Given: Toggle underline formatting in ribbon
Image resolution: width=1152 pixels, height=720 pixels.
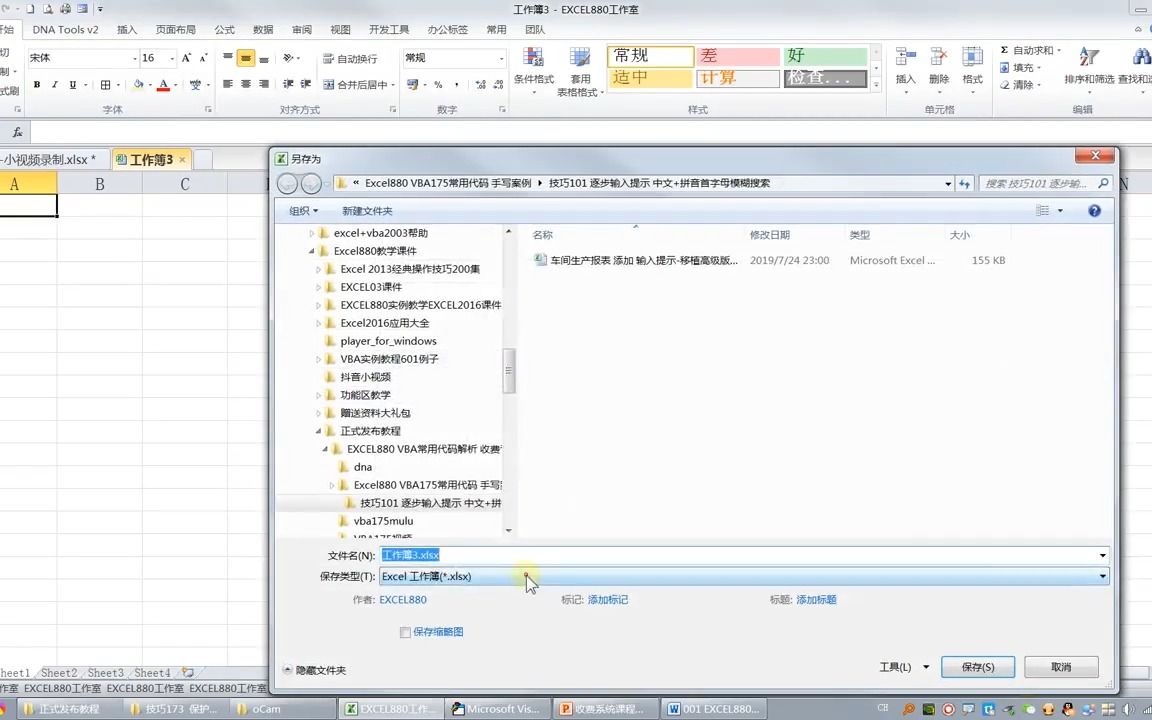Looking at the screenshot, I should click(72, 84).
